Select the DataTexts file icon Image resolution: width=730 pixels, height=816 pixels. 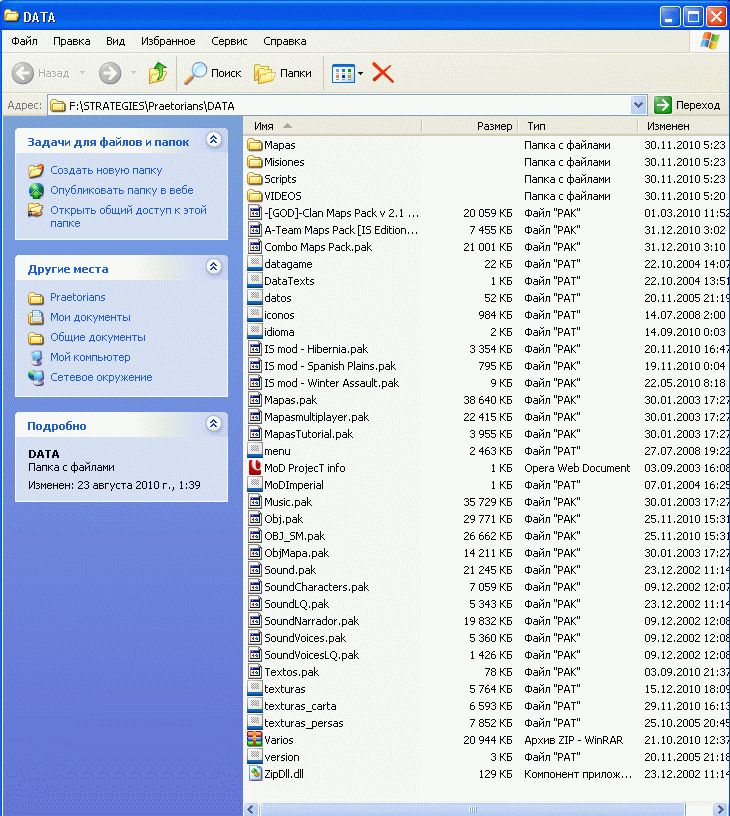tap(254, 280)
